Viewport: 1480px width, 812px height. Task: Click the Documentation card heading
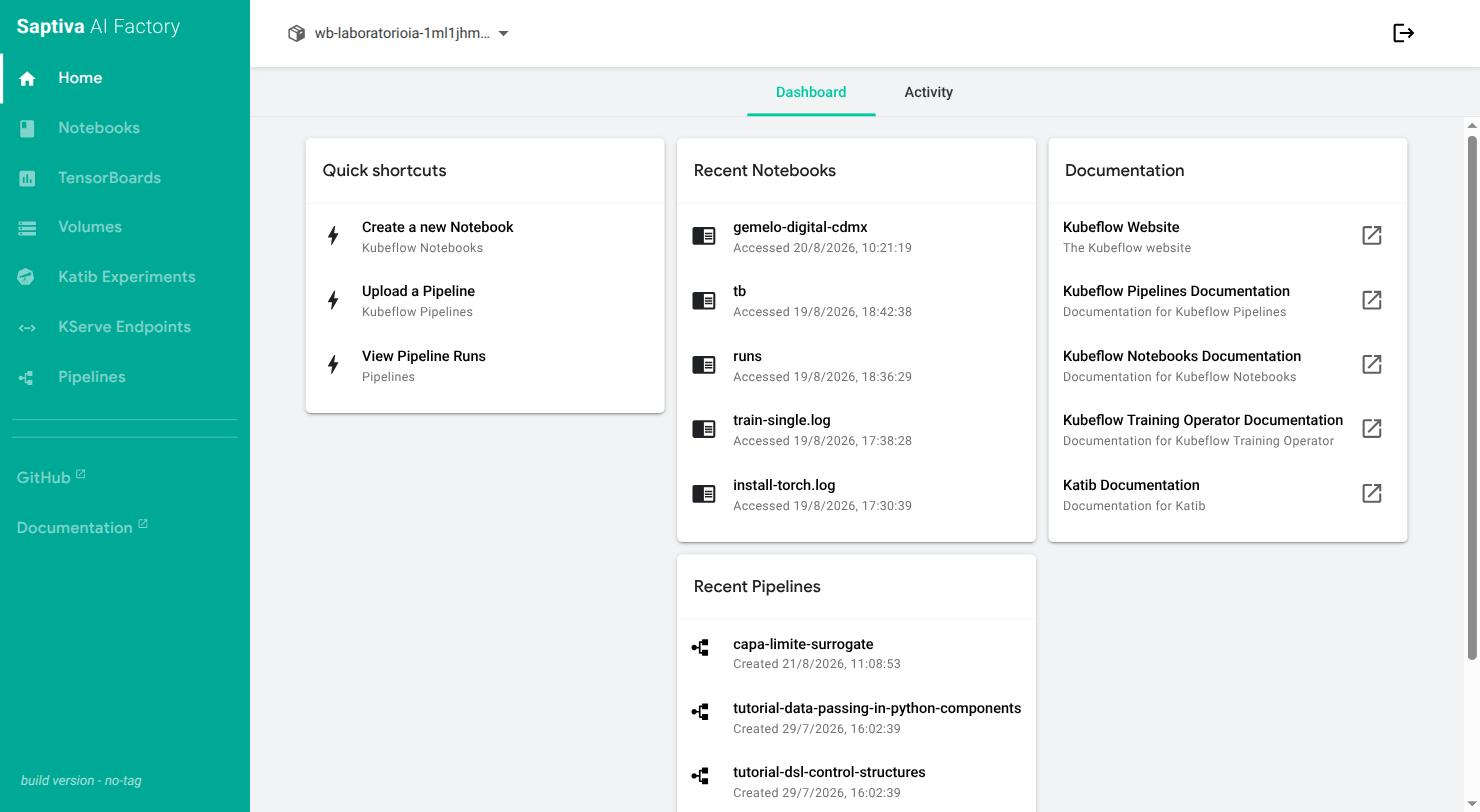[x=1125, y=170]
